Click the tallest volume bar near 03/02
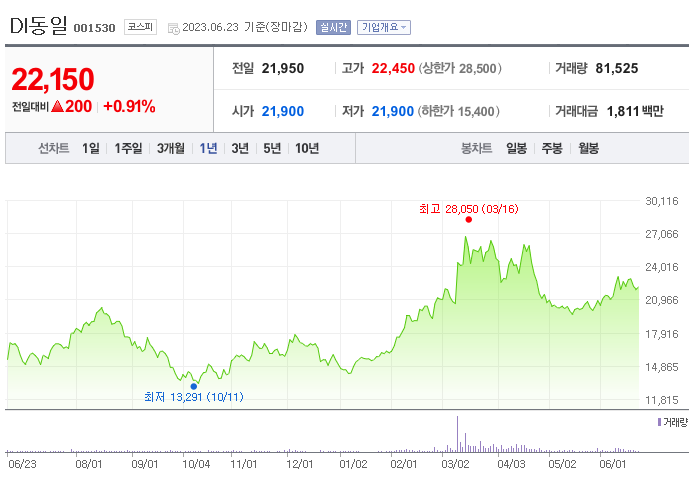The height and width of the screenshot is (485, 689). (457, 434)
